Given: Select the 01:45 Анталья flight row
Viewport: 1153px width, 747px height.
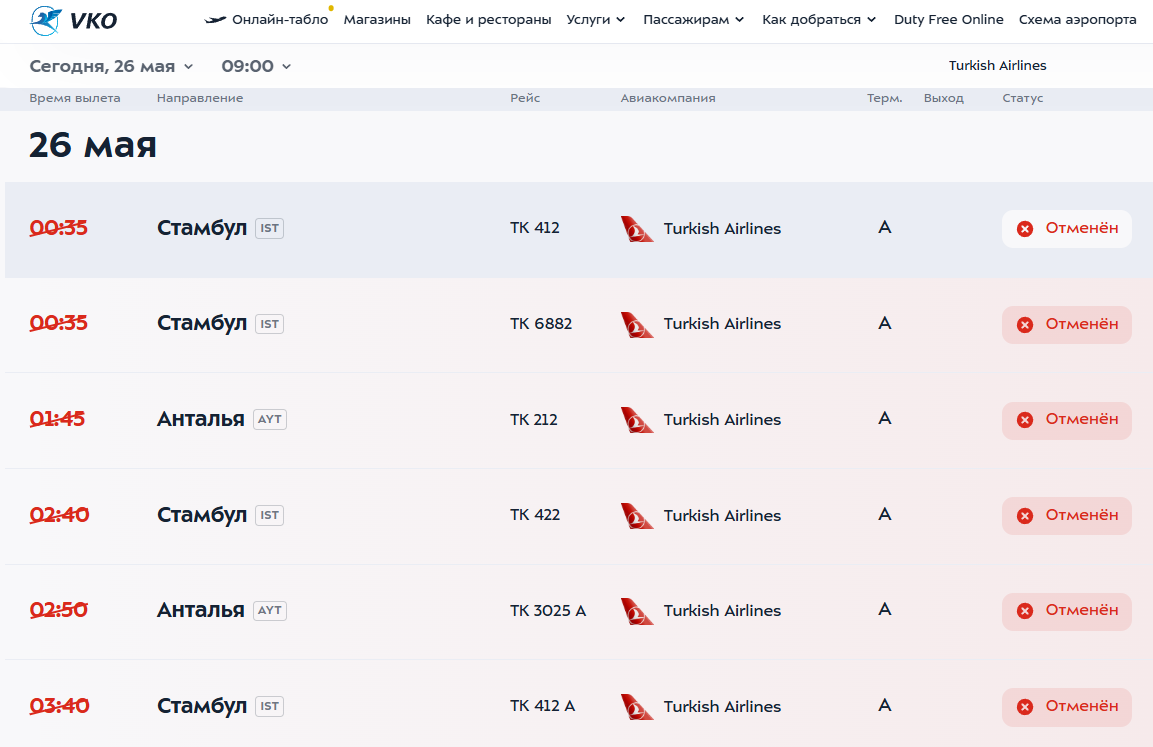Looking at the screenshot, I should coord(400,420).
